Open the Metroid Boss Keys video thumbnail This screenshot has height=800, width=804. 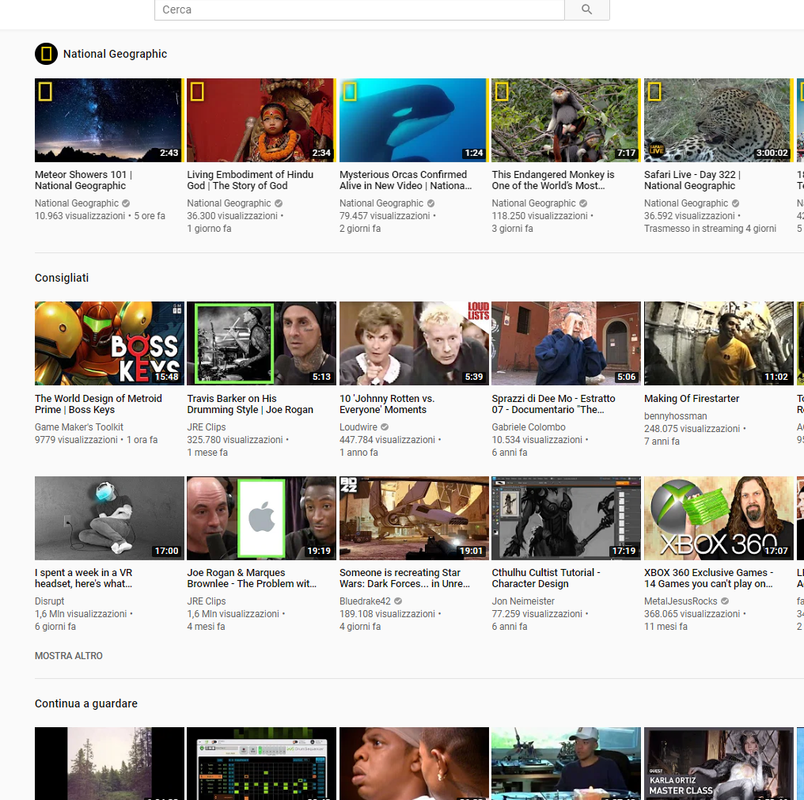pyautogui.click(x=109, y=343)
